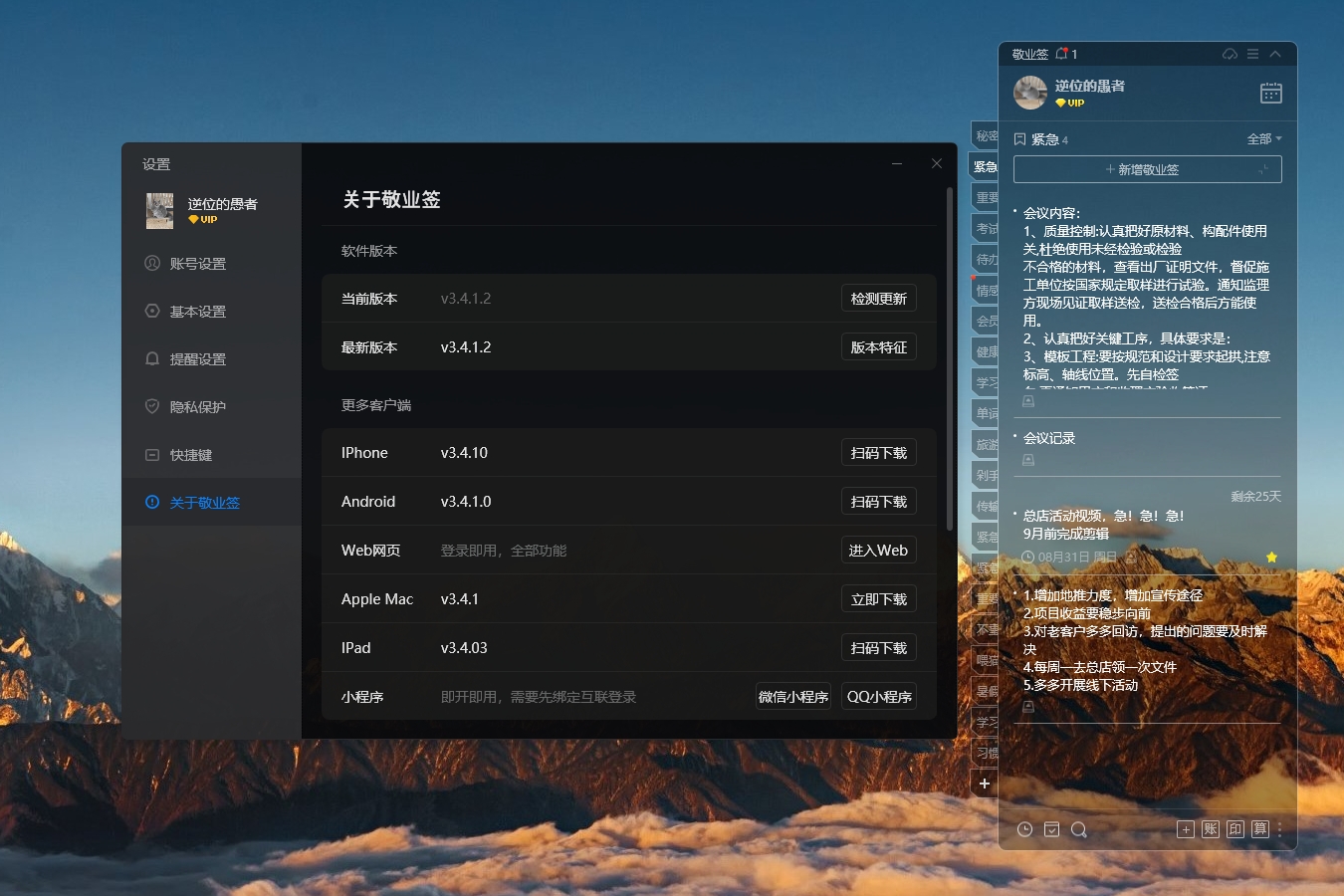The width and height of the screenshot is (1344, 896).
Task: Open the 算 calculator tool icon
Action: 1260,829
